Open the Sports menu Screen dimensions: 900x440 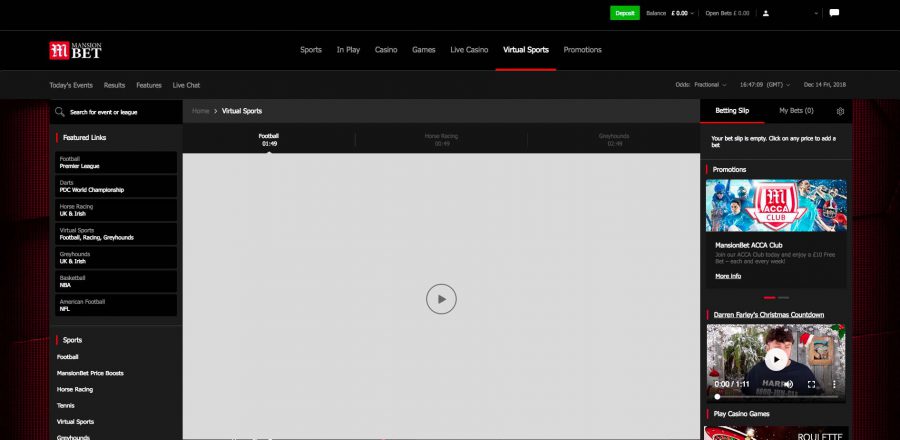pos(311,50)
